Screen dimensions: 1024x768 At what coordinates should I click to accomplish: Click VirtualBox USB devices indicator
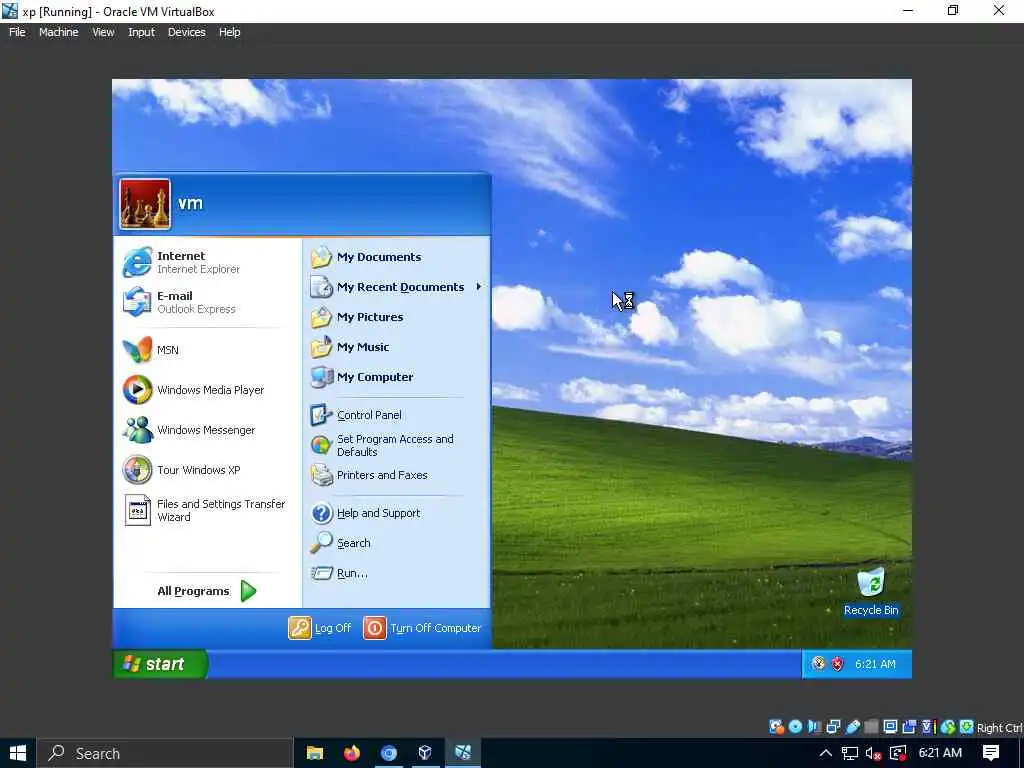(x=852, y=727)
